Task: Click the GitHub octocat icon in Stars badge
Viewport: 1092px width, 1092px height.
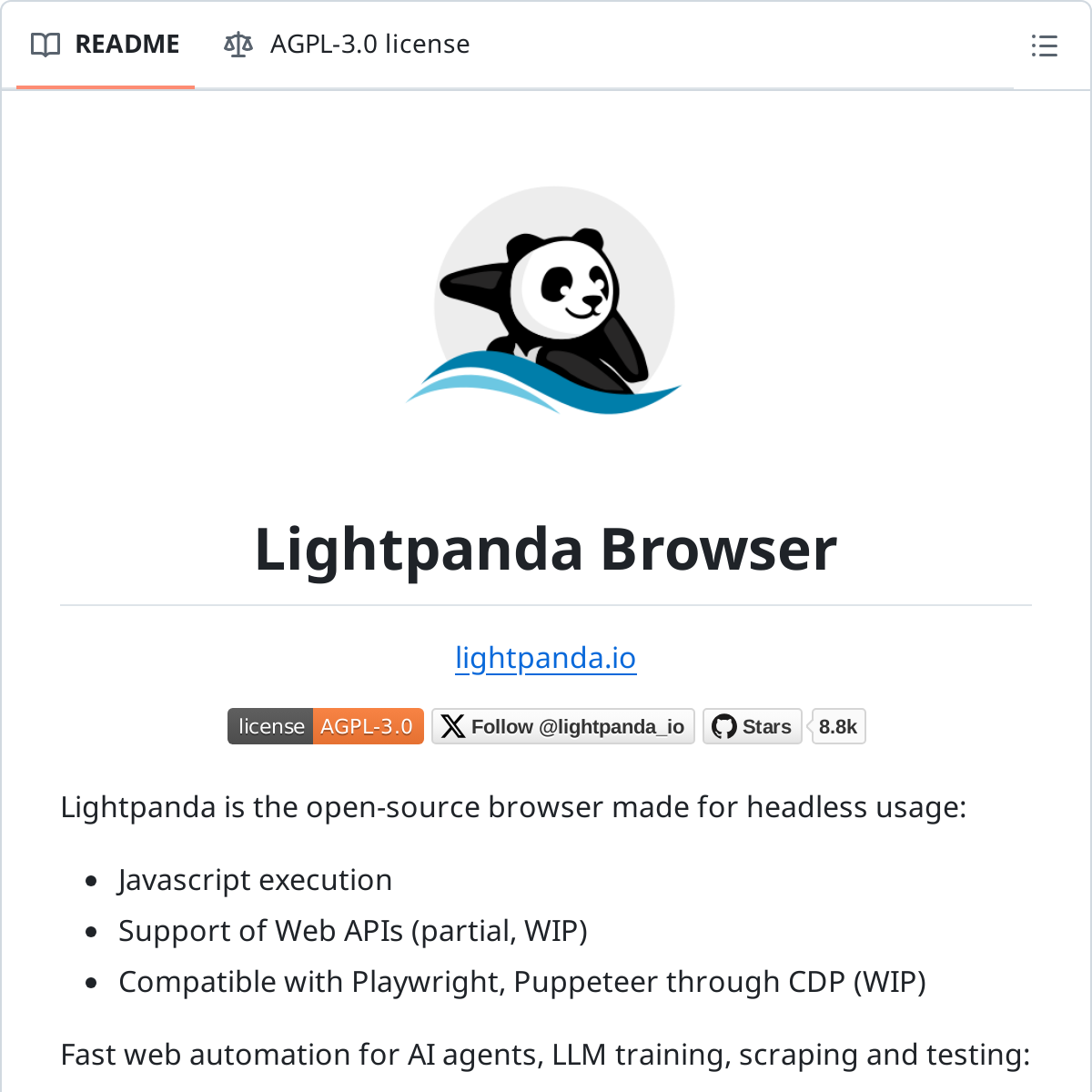Action: coord(724,726)
